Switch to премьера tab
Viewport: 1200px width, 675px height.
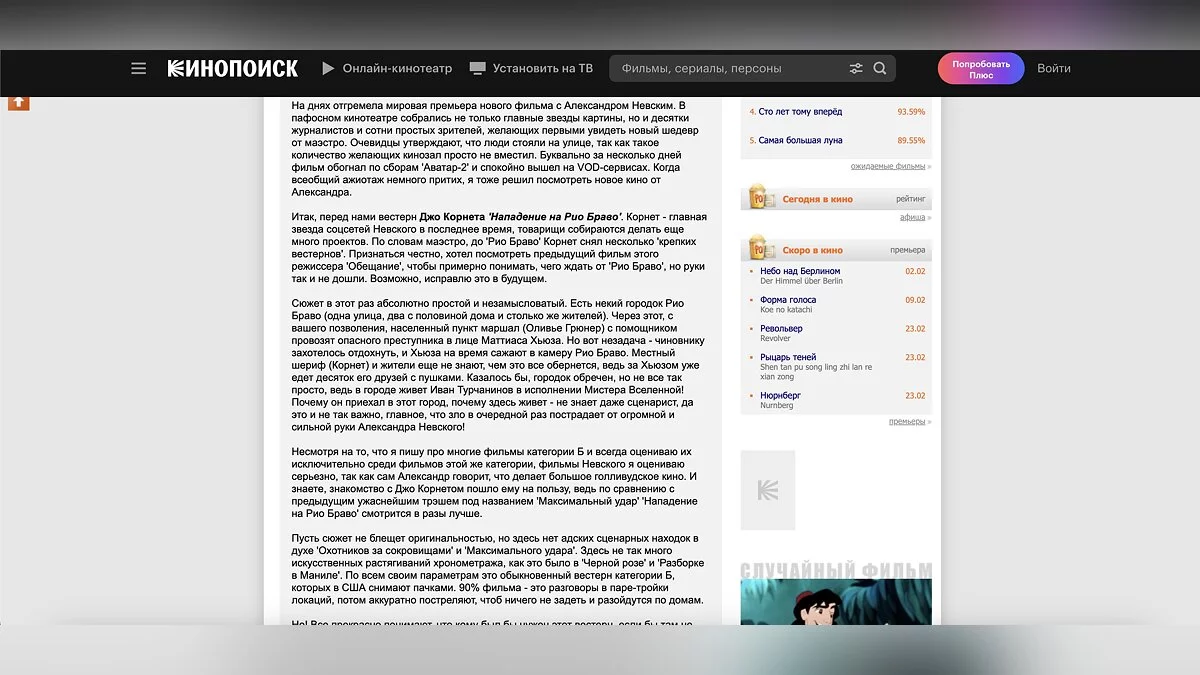click(x=908, y=250)
